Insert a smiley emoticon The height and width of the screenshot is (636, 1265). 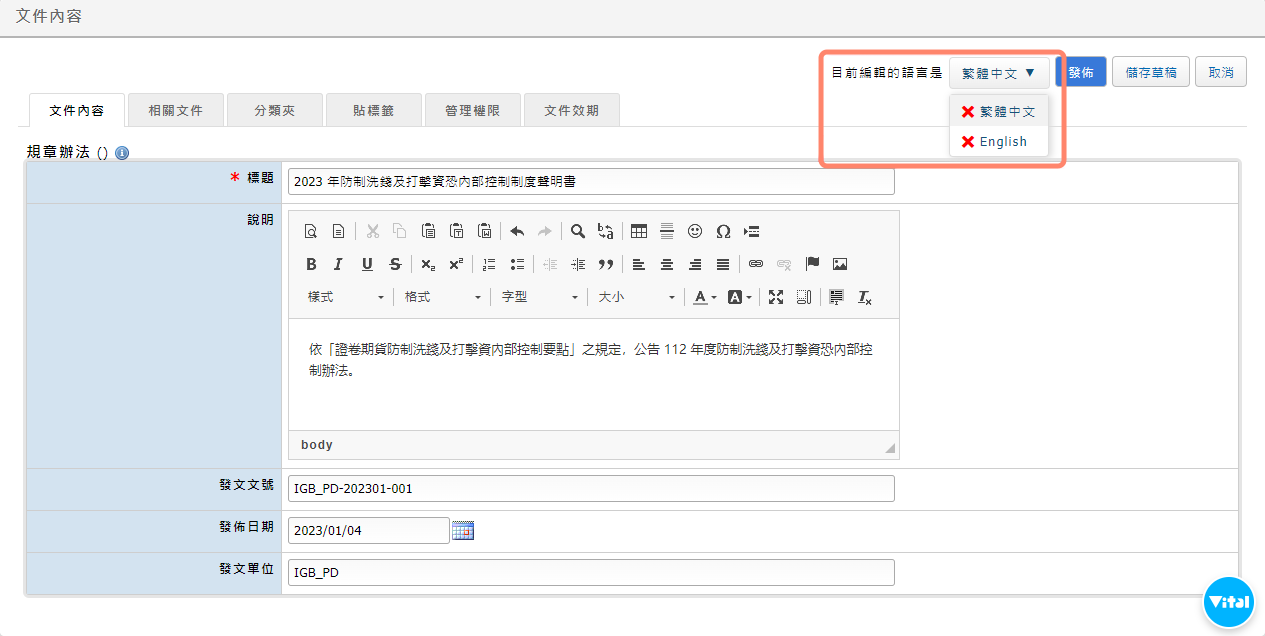click(695, 231)
